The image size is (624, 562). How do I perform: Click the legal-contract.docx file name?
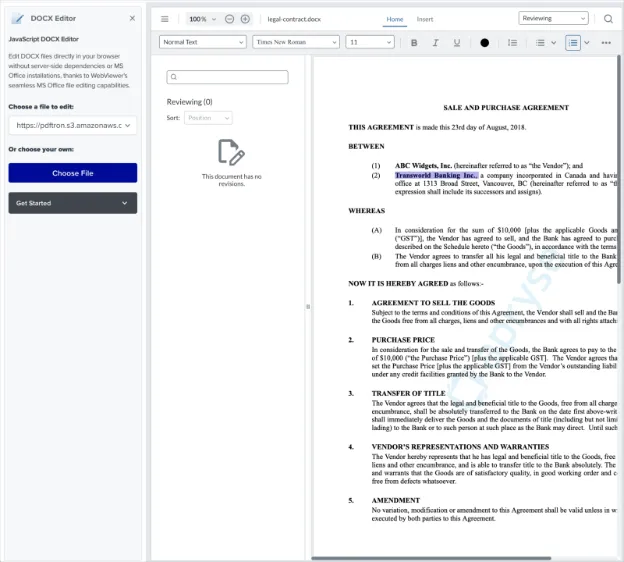(x=294, y=19)
